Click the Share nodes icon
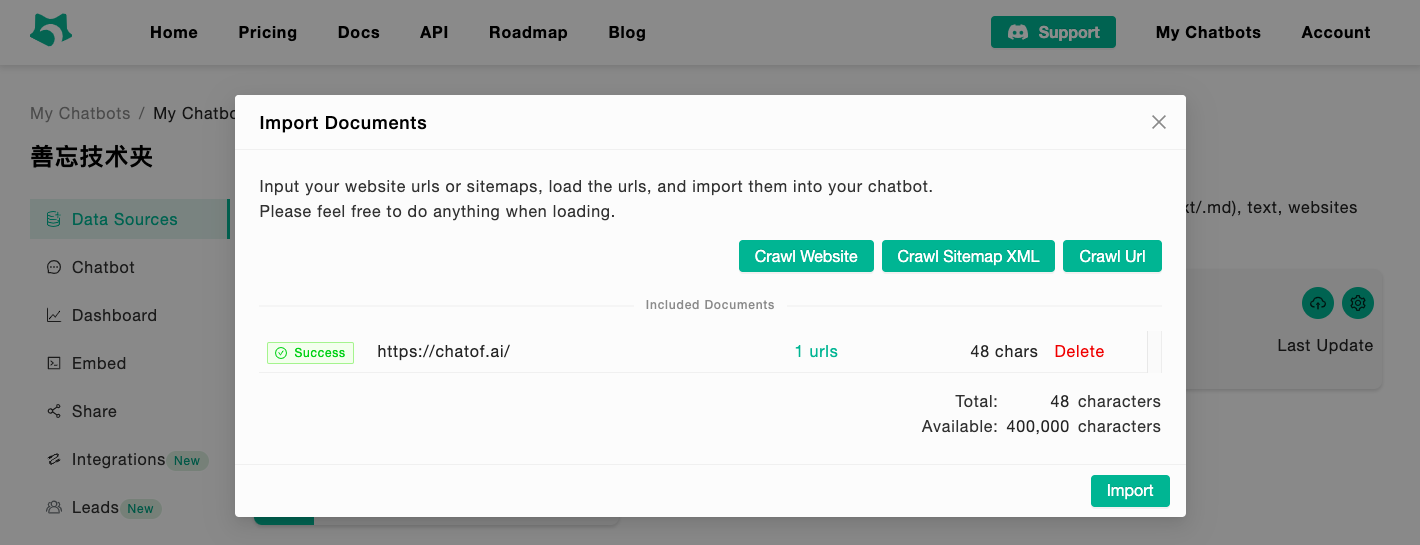This screenshot has height=545, width=1420. click(x=54, y=411)
